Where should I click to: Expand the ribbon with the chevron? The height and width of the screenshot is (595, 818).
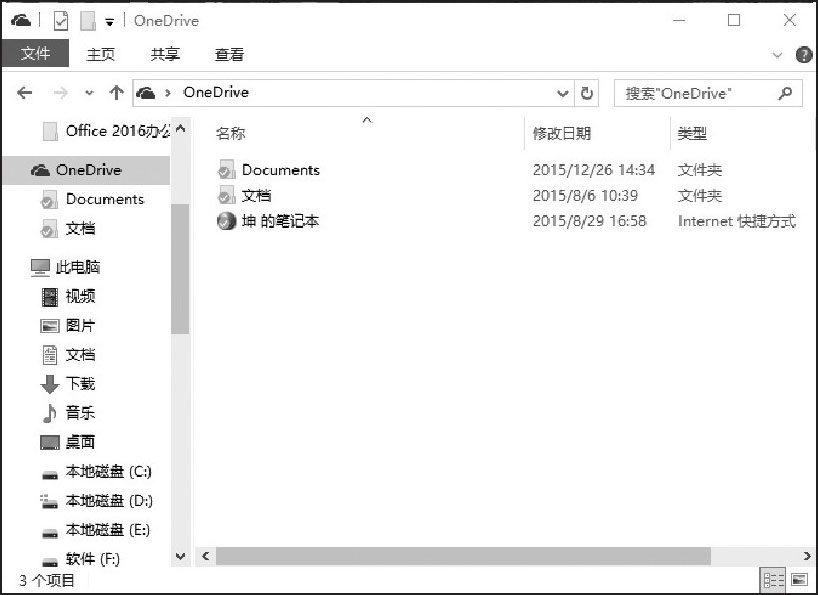coord(777,55)
